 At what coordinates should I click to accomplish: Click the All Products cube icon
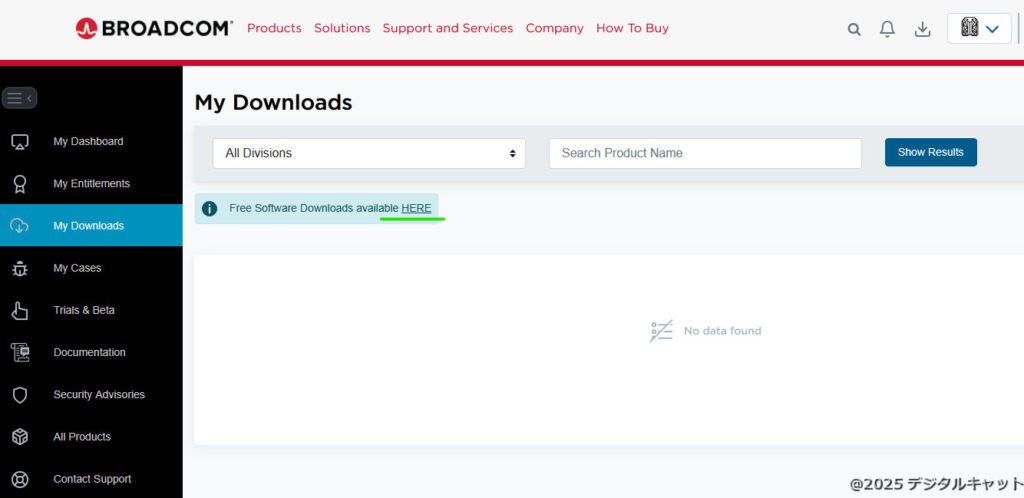tap(20, 437)
